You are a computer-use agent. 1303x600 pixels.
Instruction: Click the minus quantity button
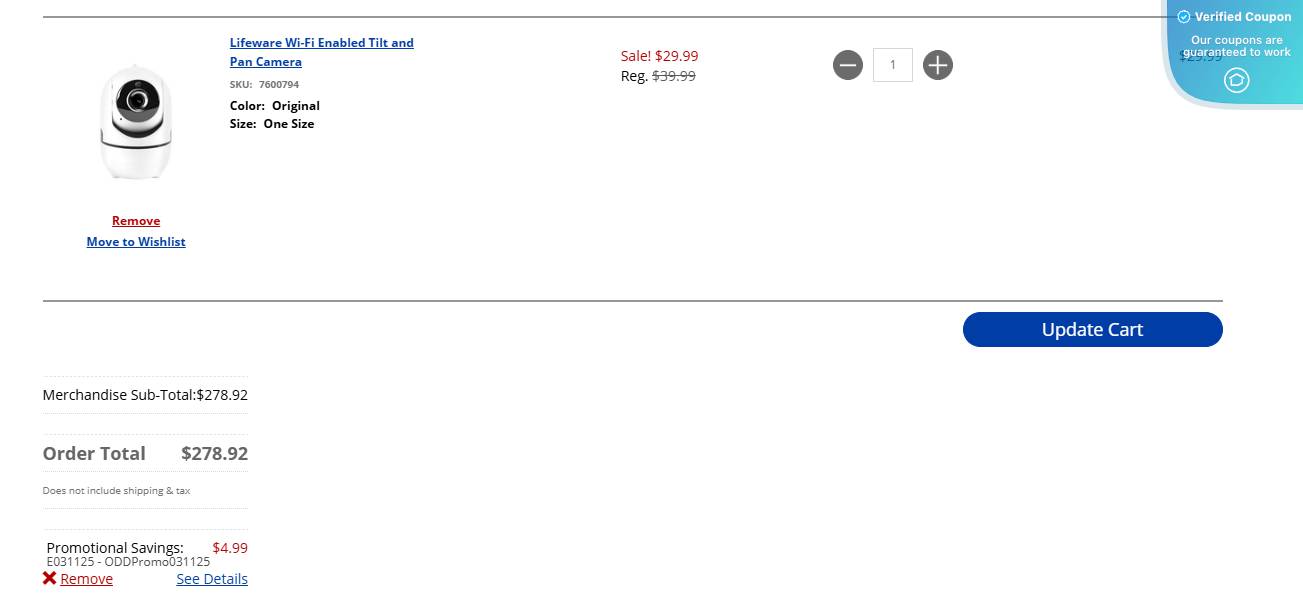(x=847, y=66)
